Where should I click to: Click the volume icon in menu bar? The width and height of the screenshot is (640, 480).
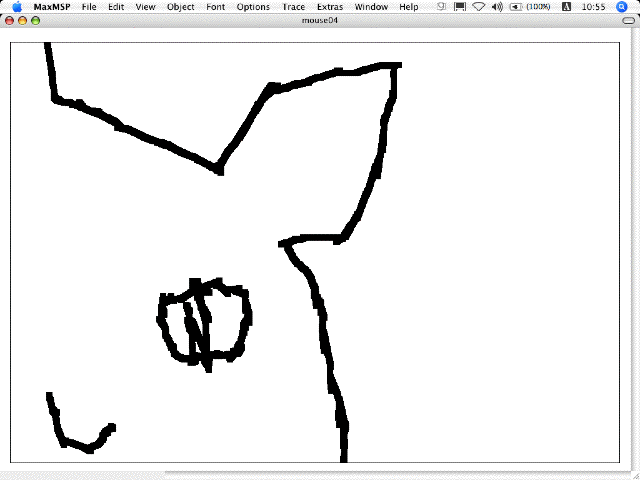tap(497, 7)
